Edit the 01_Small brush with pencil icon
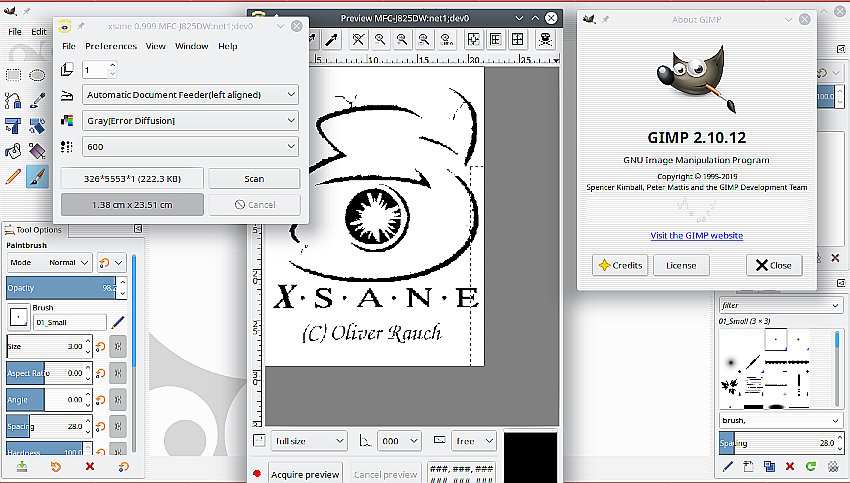Image resolution: width=850 pixels, height=483 pixels. point(118,323)
